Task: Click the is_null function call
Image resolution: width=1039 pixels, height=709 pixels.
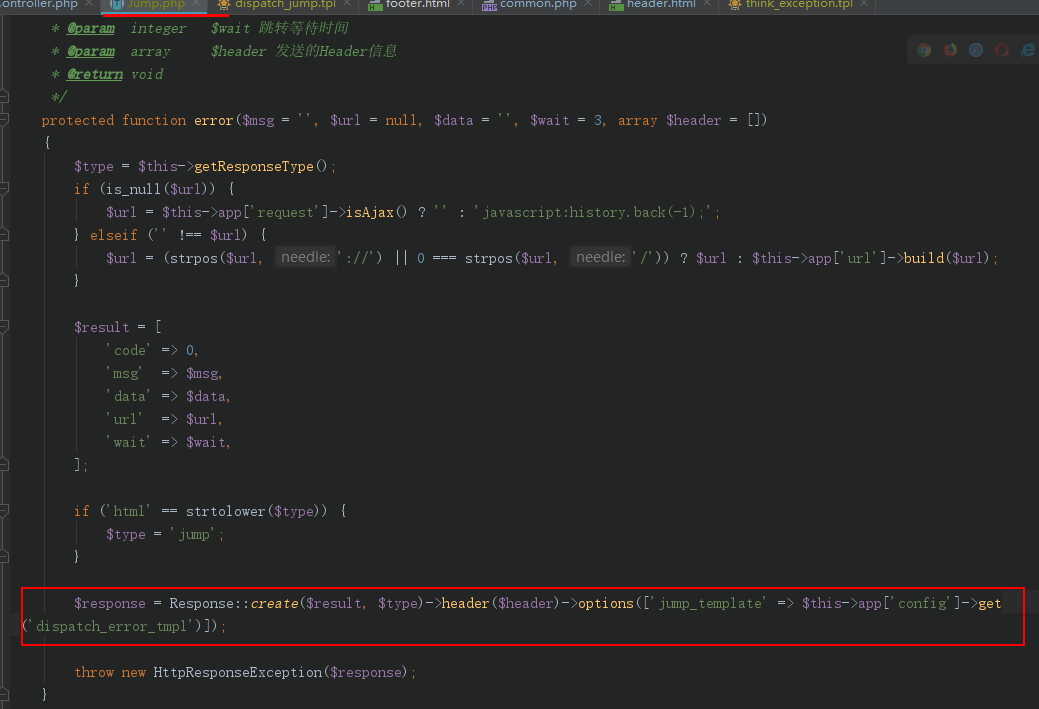Action: 134,189
